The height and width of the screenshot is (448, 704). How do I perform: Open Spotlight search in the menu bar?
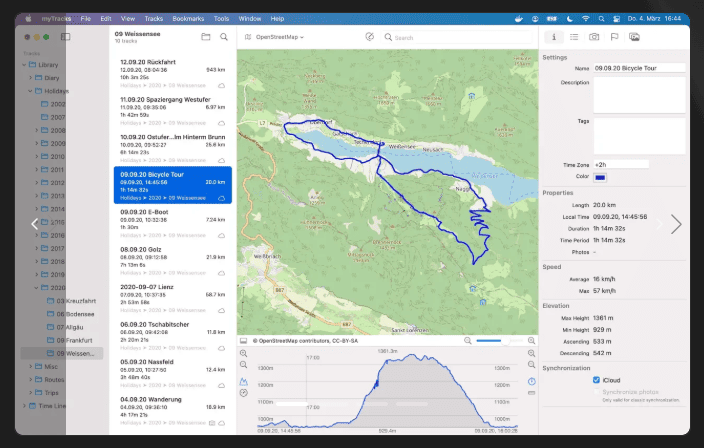click(x=601, y=19)
